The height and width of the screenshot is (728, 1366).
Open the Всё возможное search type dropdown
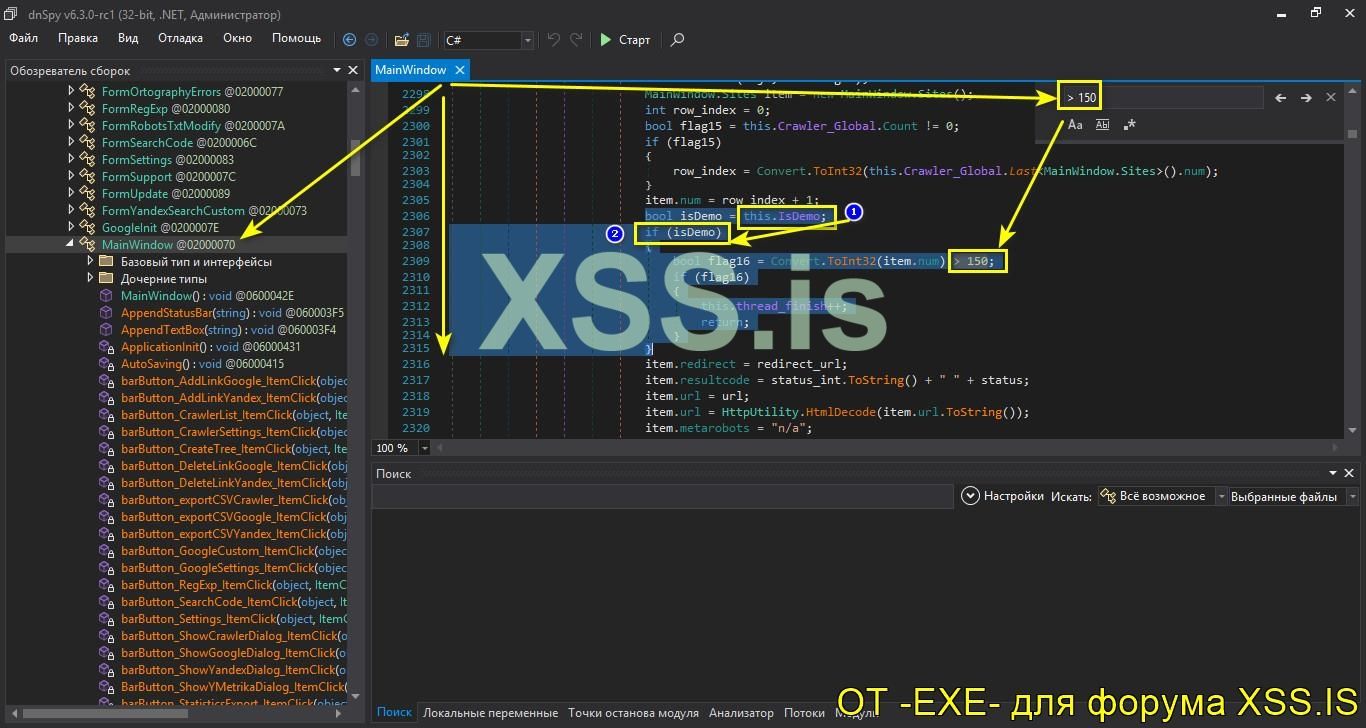click(x=1220, y=496)
